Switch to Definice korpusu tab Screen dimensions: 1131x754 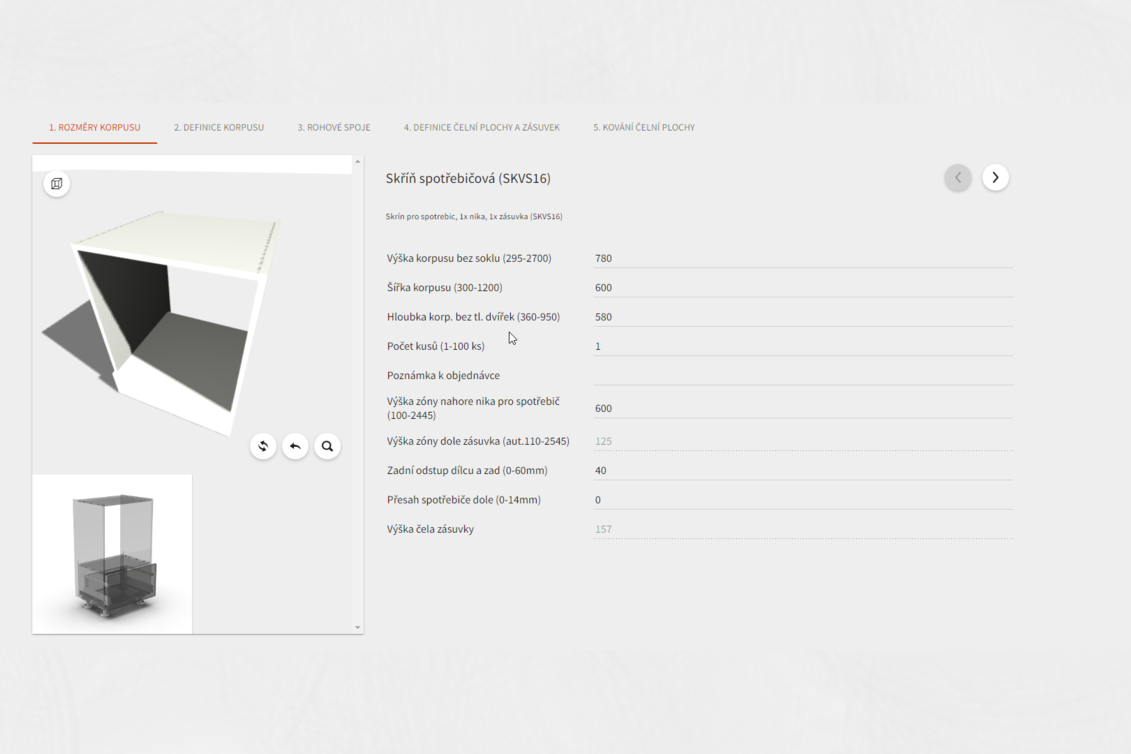click(219, 127)
